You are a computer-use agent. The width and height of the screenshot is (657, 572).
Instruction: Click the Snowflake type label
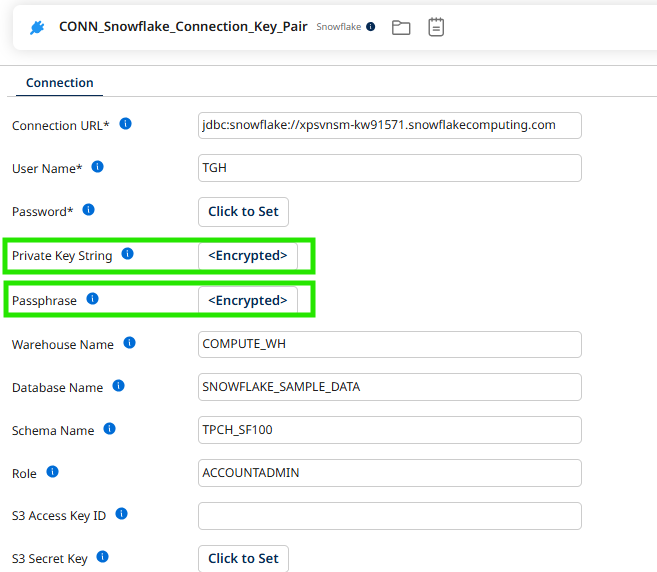tap(339, 27)
